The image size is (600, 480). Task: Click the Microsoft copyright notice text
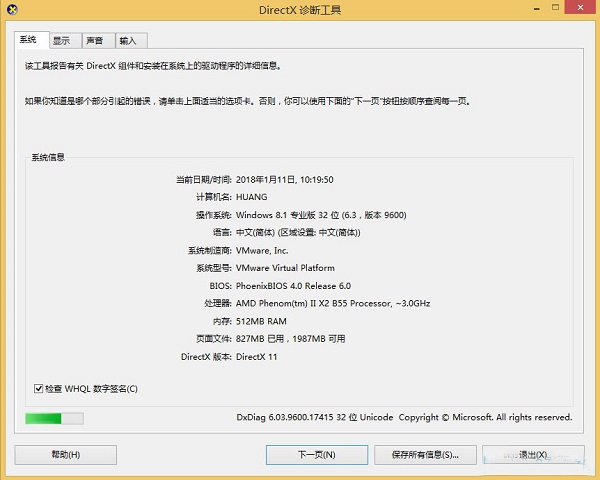coord(485,417)
